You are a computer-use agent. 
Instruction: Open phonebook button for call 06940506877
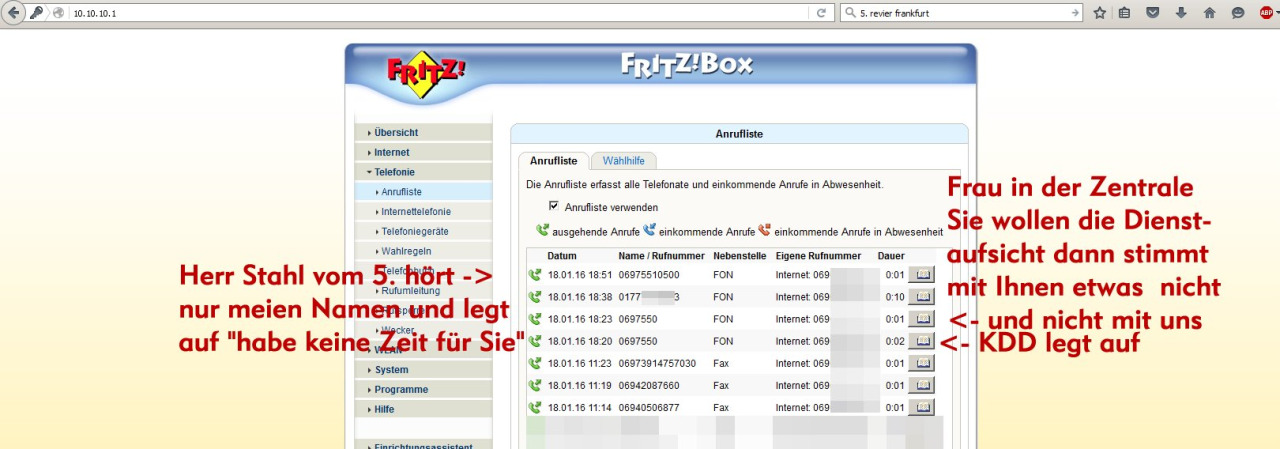point(920,407)
